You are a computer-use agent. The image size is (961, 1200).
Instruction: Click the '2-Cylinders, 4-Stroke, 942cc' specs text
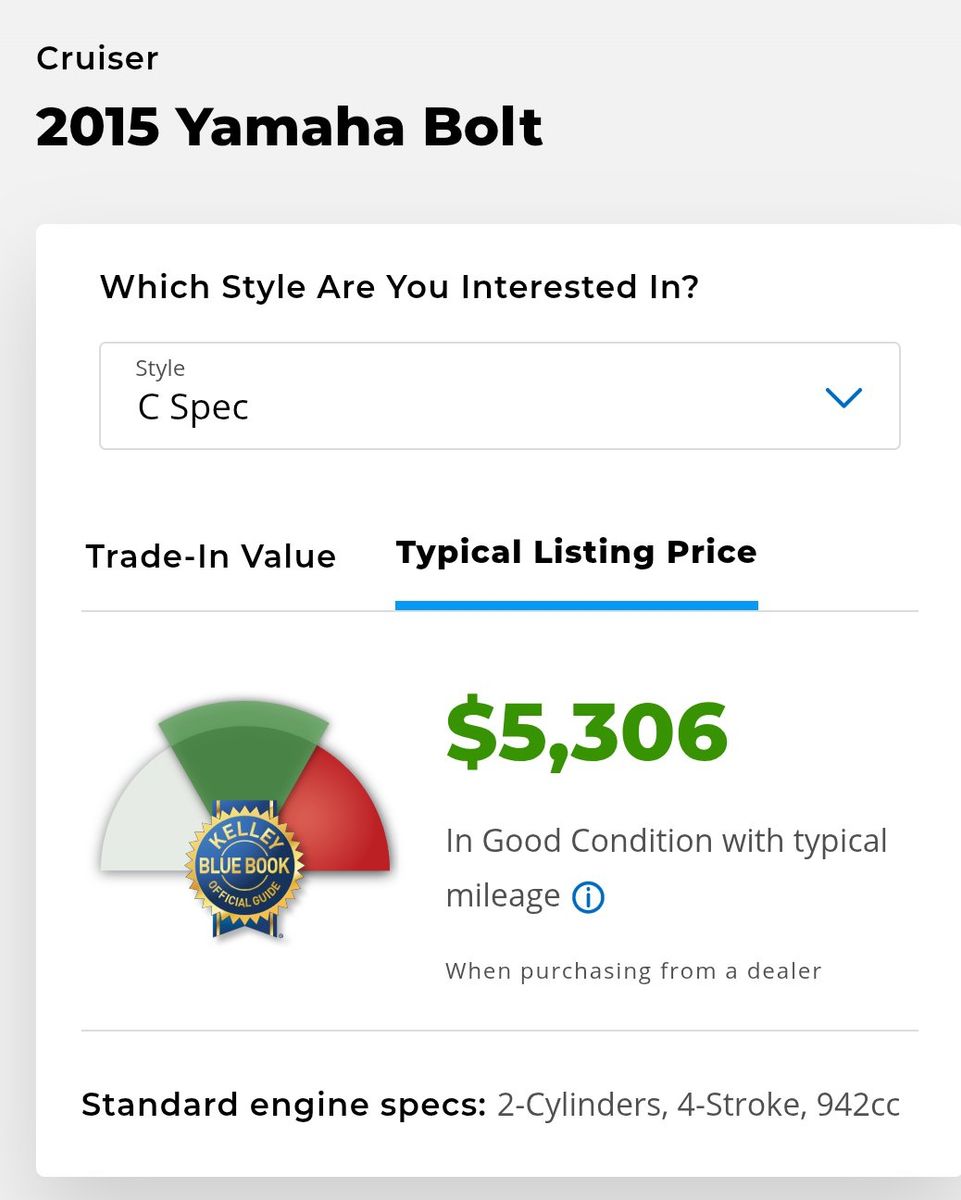(x=698, y=1104)
